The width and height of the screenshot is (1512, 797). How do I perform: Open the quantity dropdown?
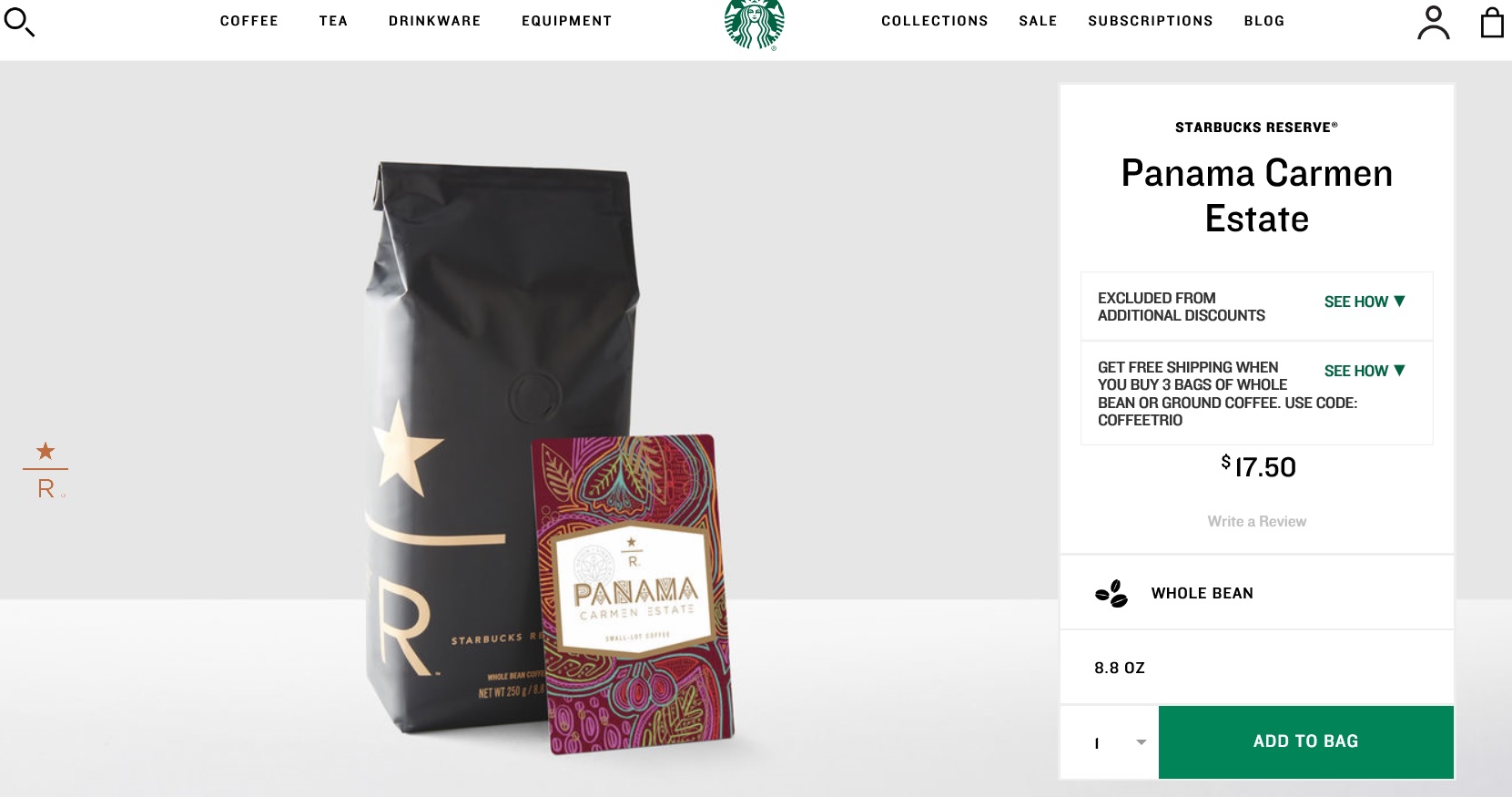coord(1110,742)
